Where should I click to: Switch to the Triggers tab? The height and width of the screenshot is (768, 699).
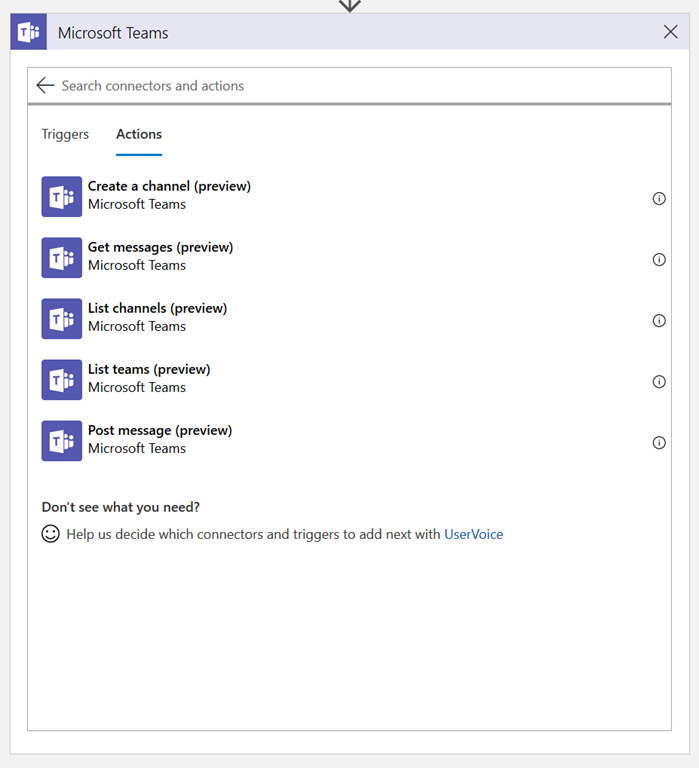(65, 134)
